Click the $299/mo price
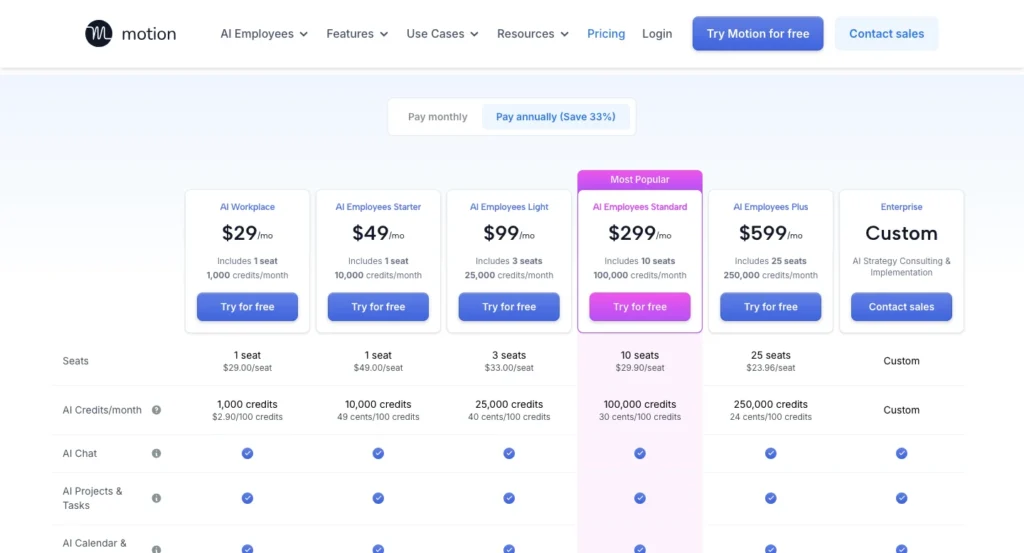The height and width of the screenshot is (553, 1024). pyautogui.click(x=640, y=233)
